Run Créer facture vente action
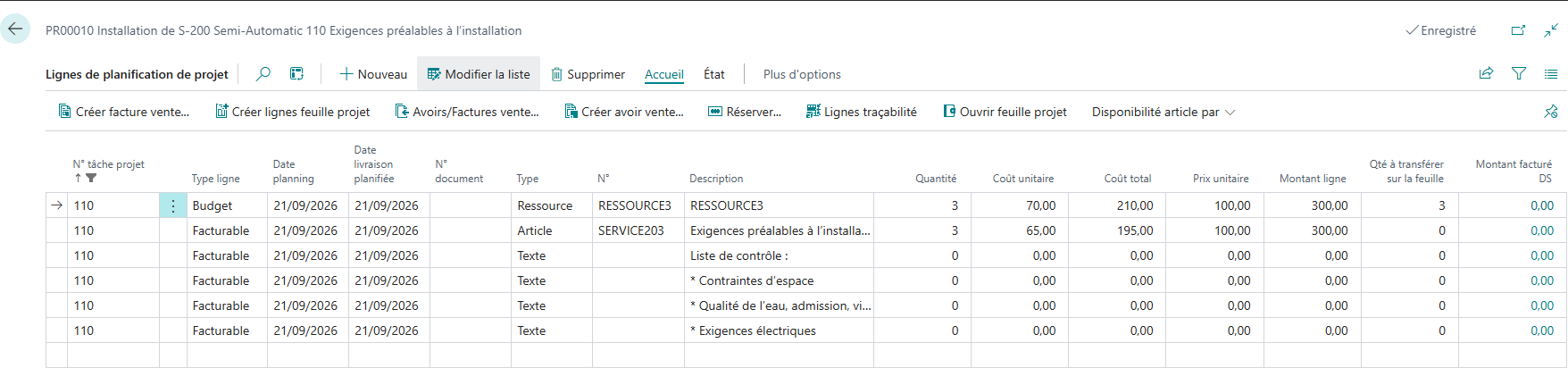 (x=124, y=112)
